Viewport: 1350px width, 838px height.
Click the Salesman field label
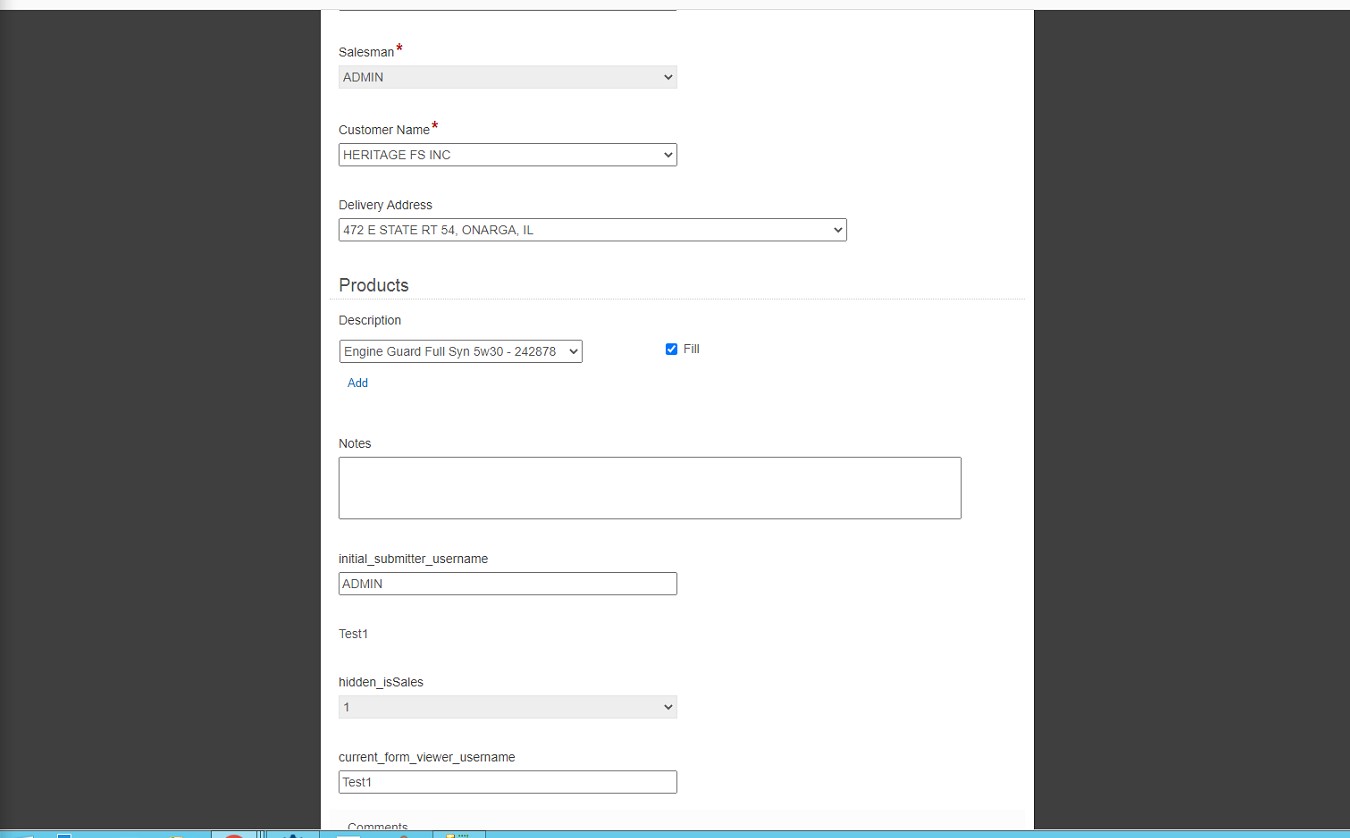pos(366,52)
